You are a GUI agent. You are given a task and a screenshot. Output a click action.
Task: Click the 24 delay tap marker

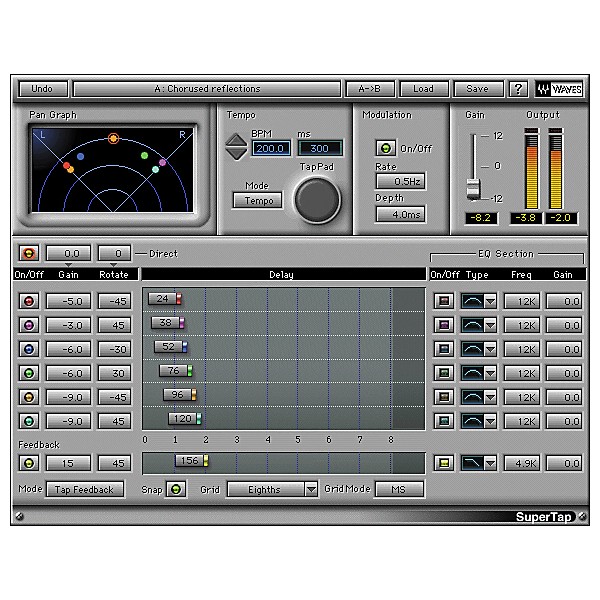(165, 299)
